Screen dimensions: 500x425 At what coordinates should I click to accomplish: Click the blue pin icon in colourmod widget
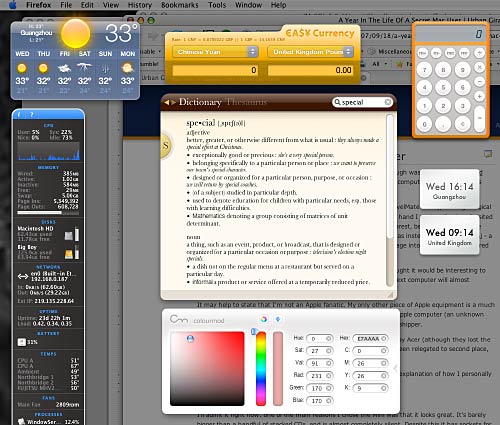pyautogui.click(x=278, y=319)
